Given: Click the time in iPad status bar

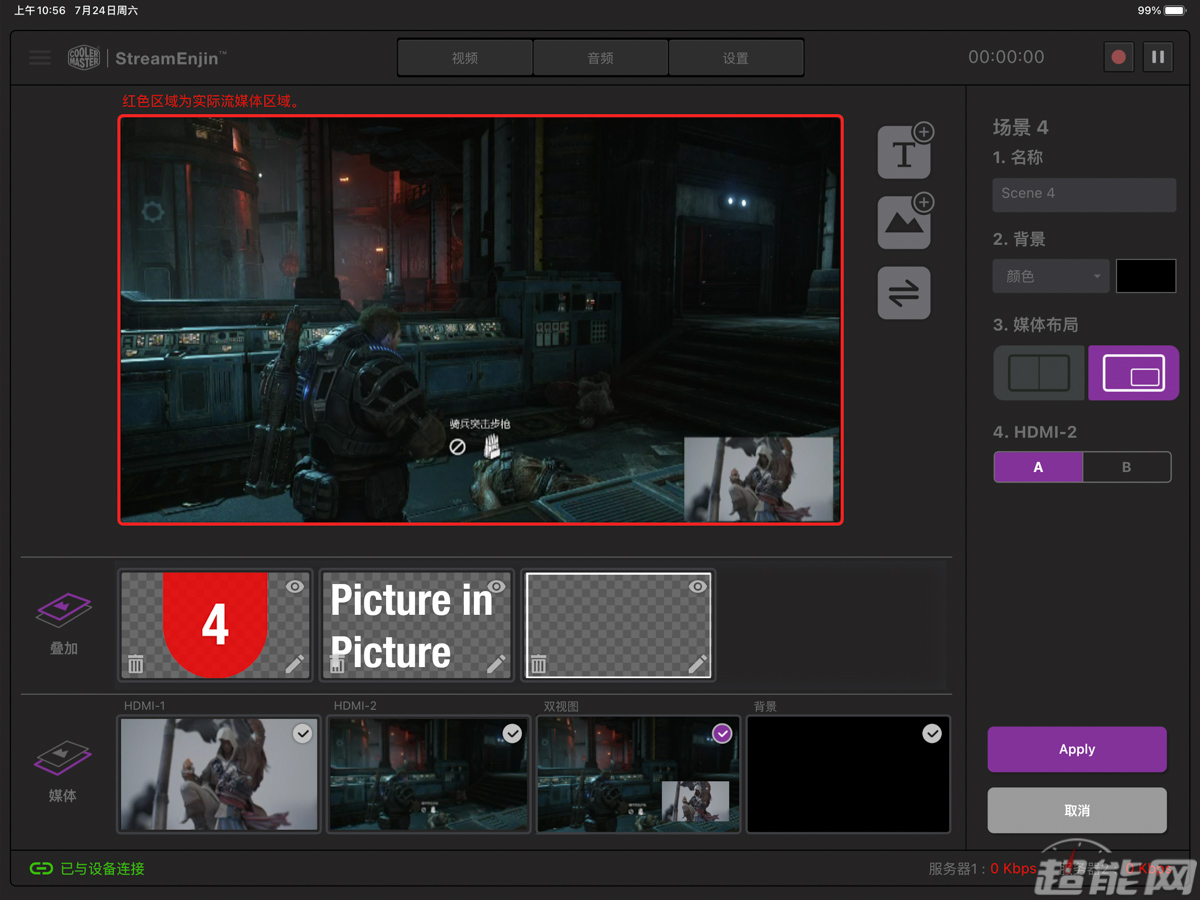Looking at the screenshot, I should coord(40,10).
